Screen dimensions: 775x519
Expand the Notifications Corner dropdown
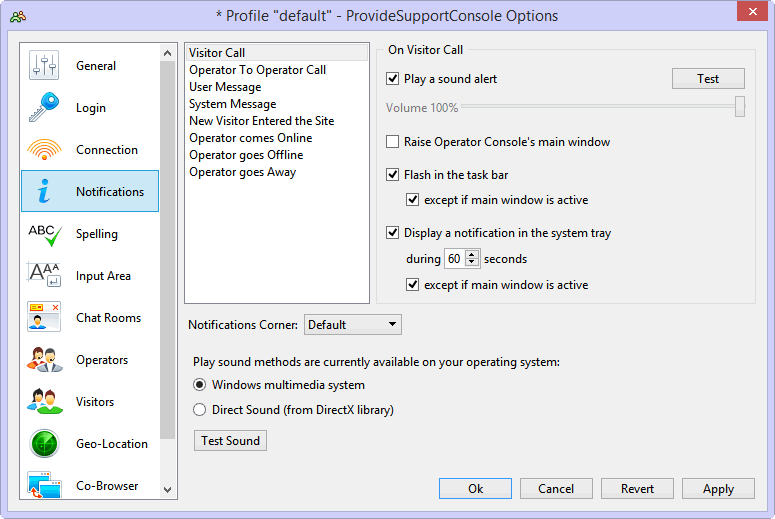click(352, 325)
